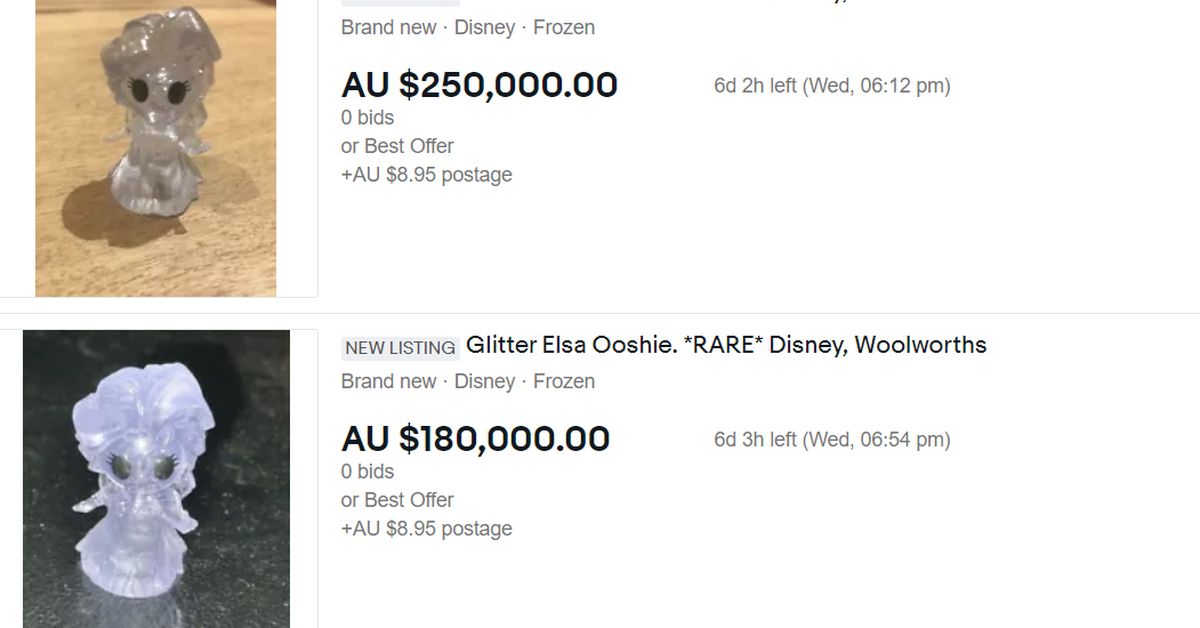Click 'Brand new' on the $180,000 listing

[x=388, y=382]
